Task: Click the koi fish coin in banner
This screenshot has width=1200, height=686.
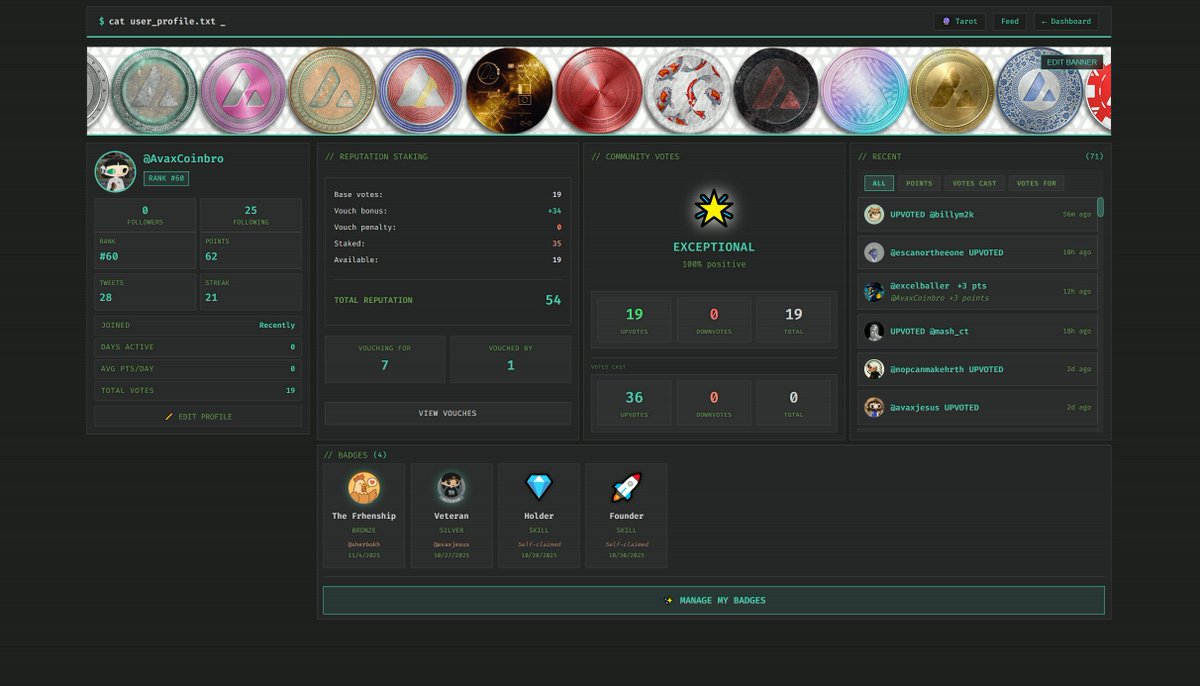Action: 688,91
